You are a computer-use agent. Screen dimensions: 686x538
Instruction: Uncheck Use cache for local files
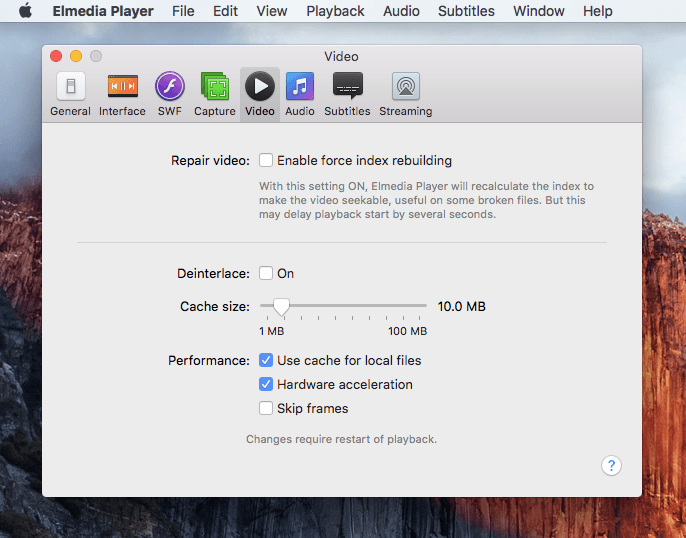tap(266, 360)
